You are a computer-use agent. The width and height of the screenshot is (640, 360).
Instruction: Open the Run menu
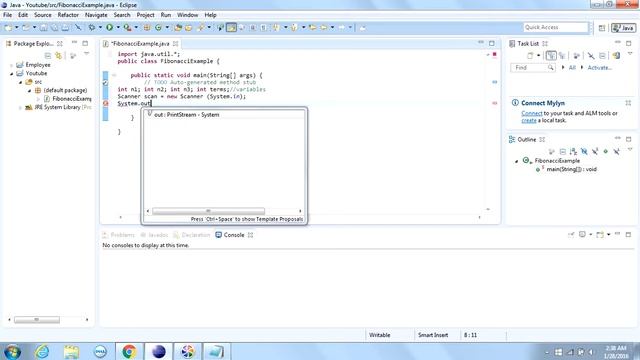[x=166, y=15]
